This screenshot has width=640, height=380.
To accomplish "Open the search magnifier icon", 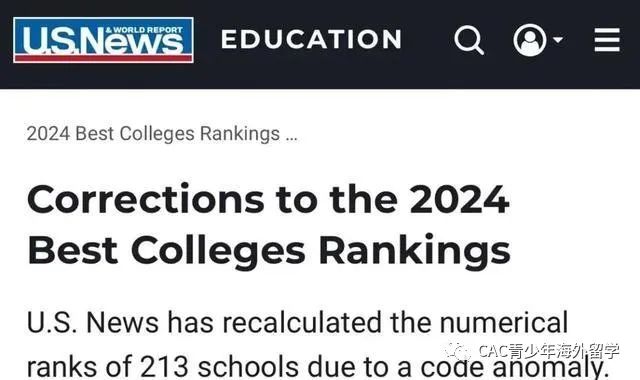I will (469, 40).
